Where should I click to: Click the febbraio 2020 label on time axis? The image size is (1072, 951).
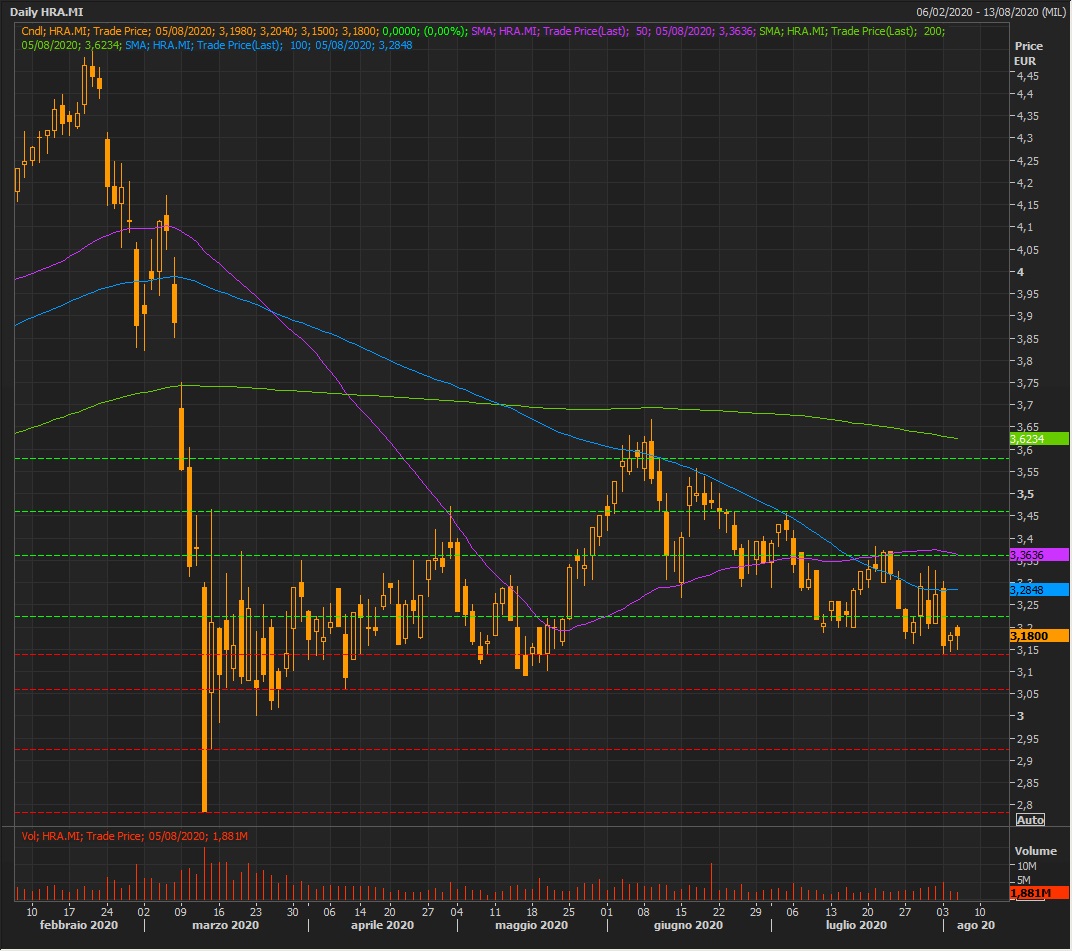click(x=79, y=927)
